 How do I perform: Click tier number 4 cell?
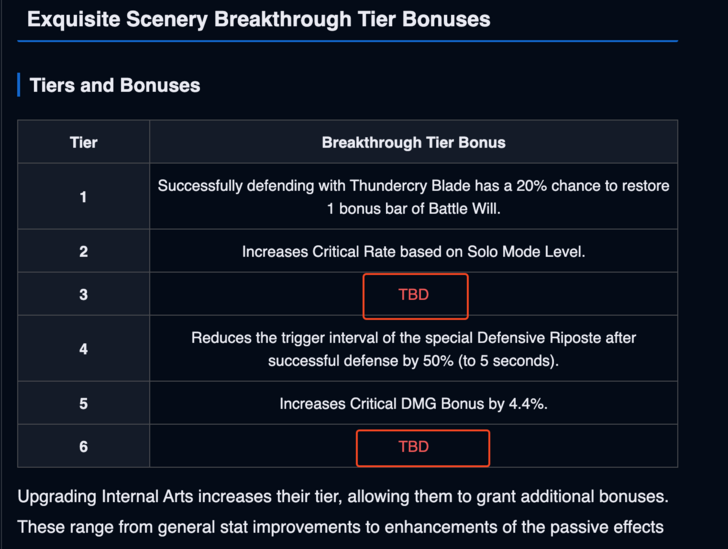(84, 349)
